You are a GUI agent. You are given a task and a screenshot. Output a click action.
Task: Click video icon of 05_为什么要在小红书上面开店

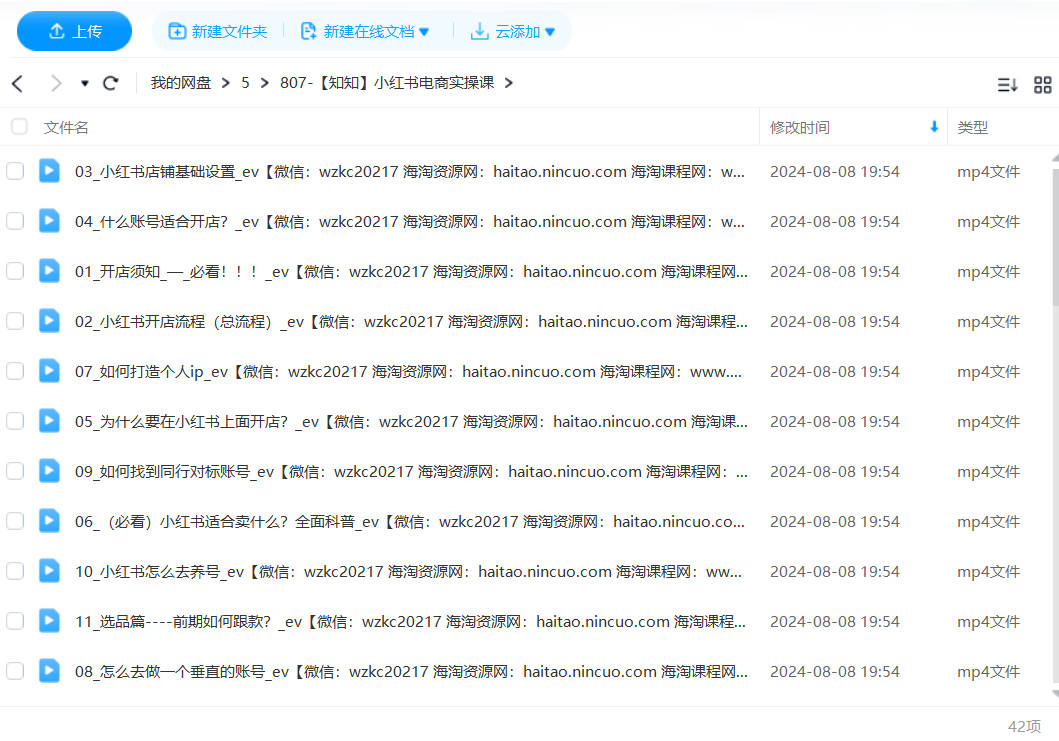(49, 421)
